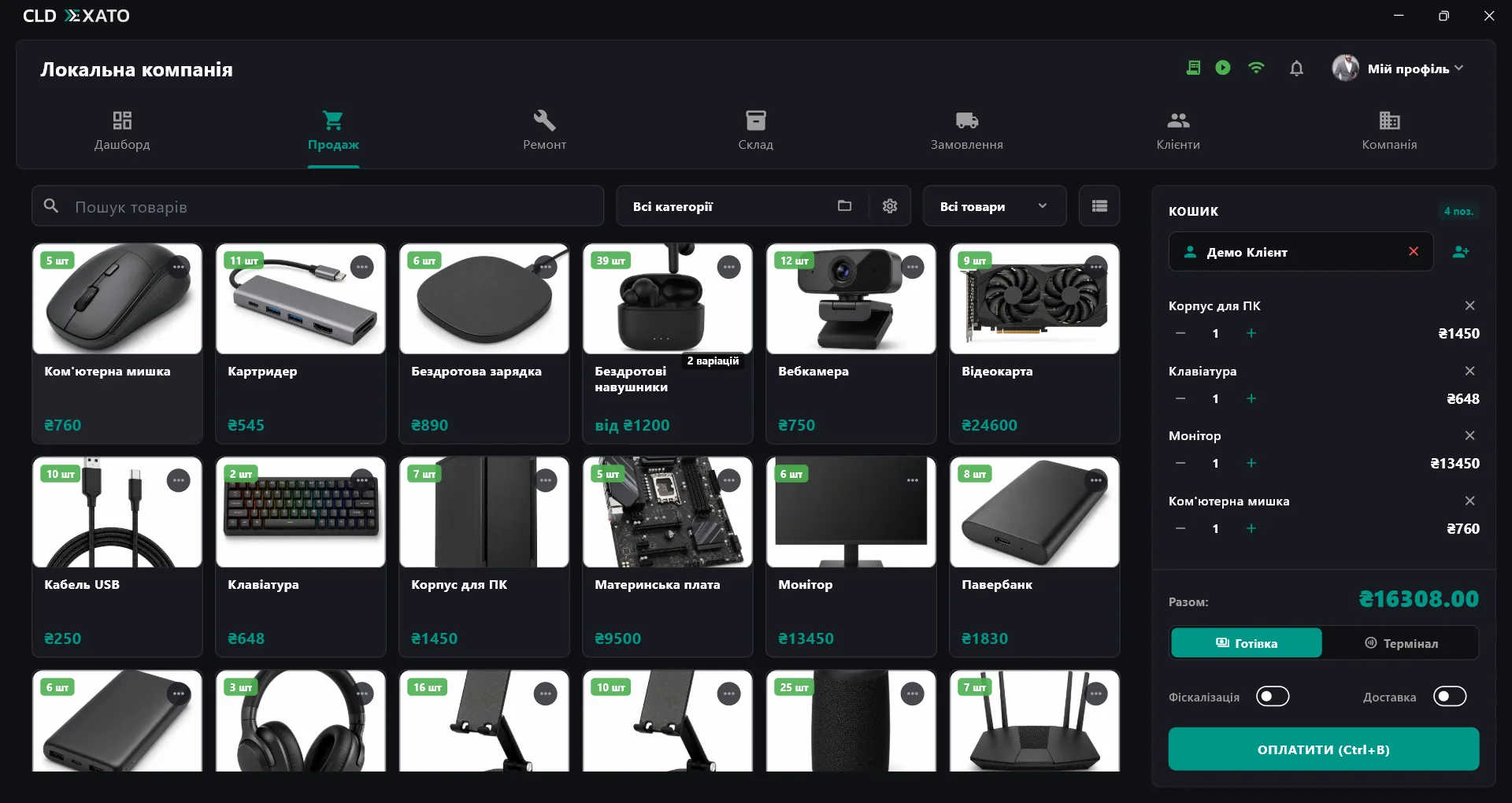Go to the Компанія tab
Screen dimensions: 1512x803
tap(1389, 131)
